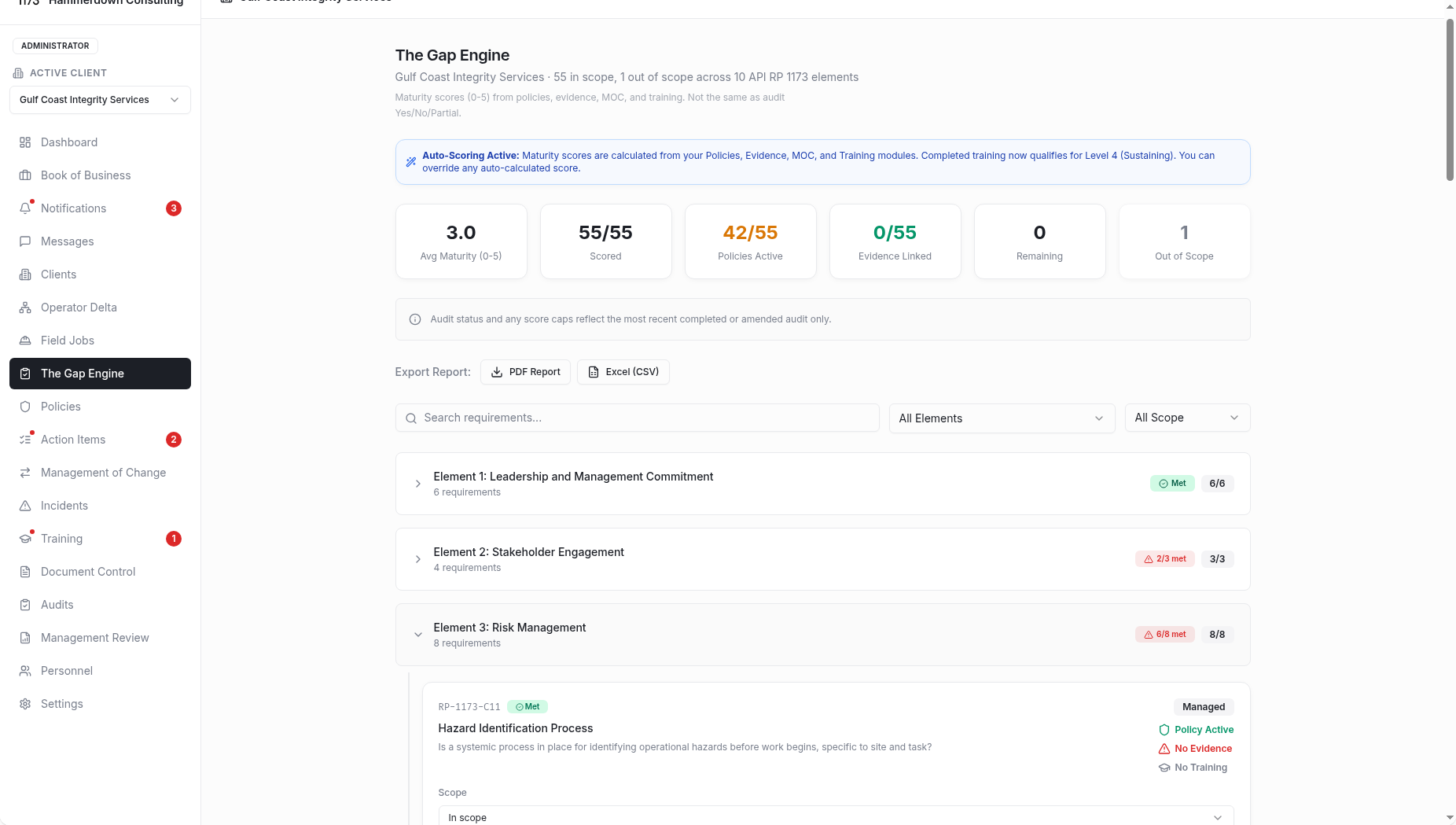
Task: Expand Element 1 Leadership and Management Commitment
Action: 822,484
